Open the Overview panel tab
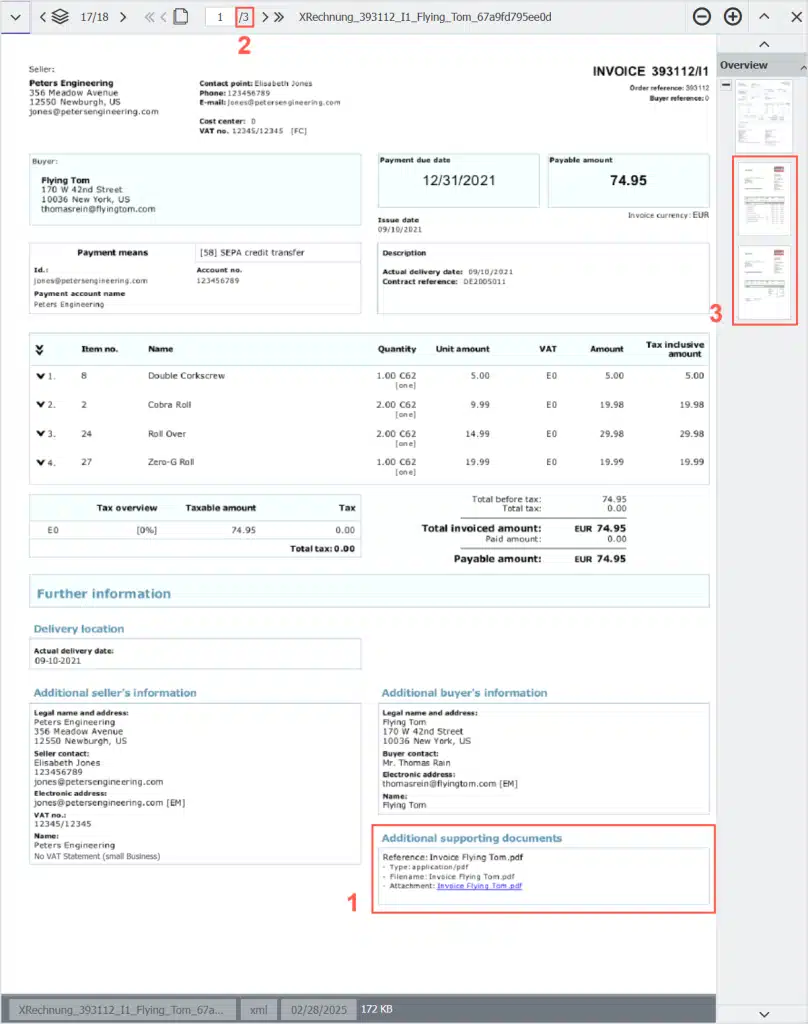 pos(744,65)
